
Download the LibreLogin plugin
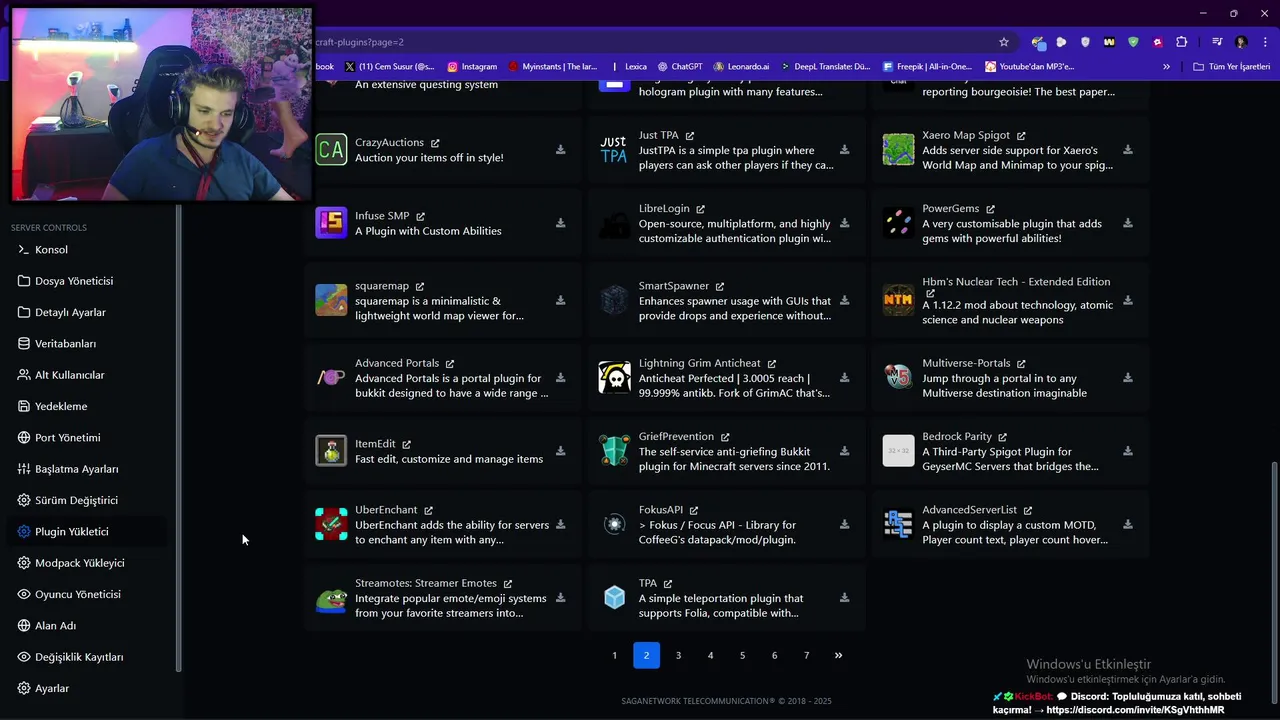tap(844, 223)
